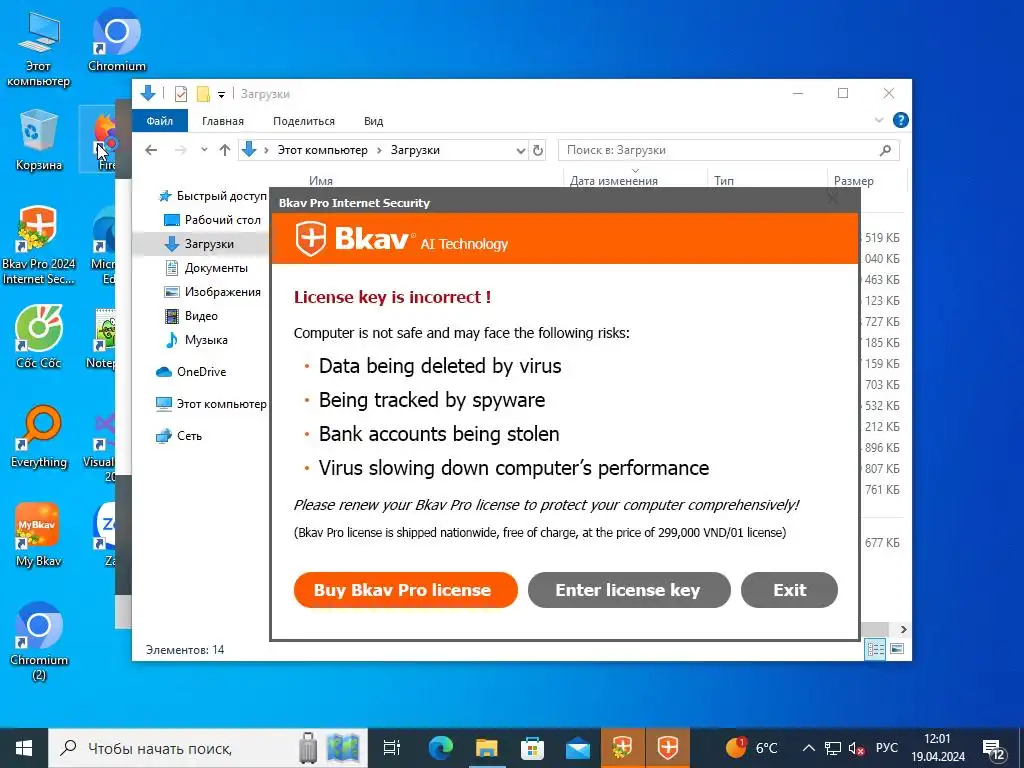Select Этот компьютер in navigation pane
This screenshot has width=1024, height=768.
pos(212,404)
